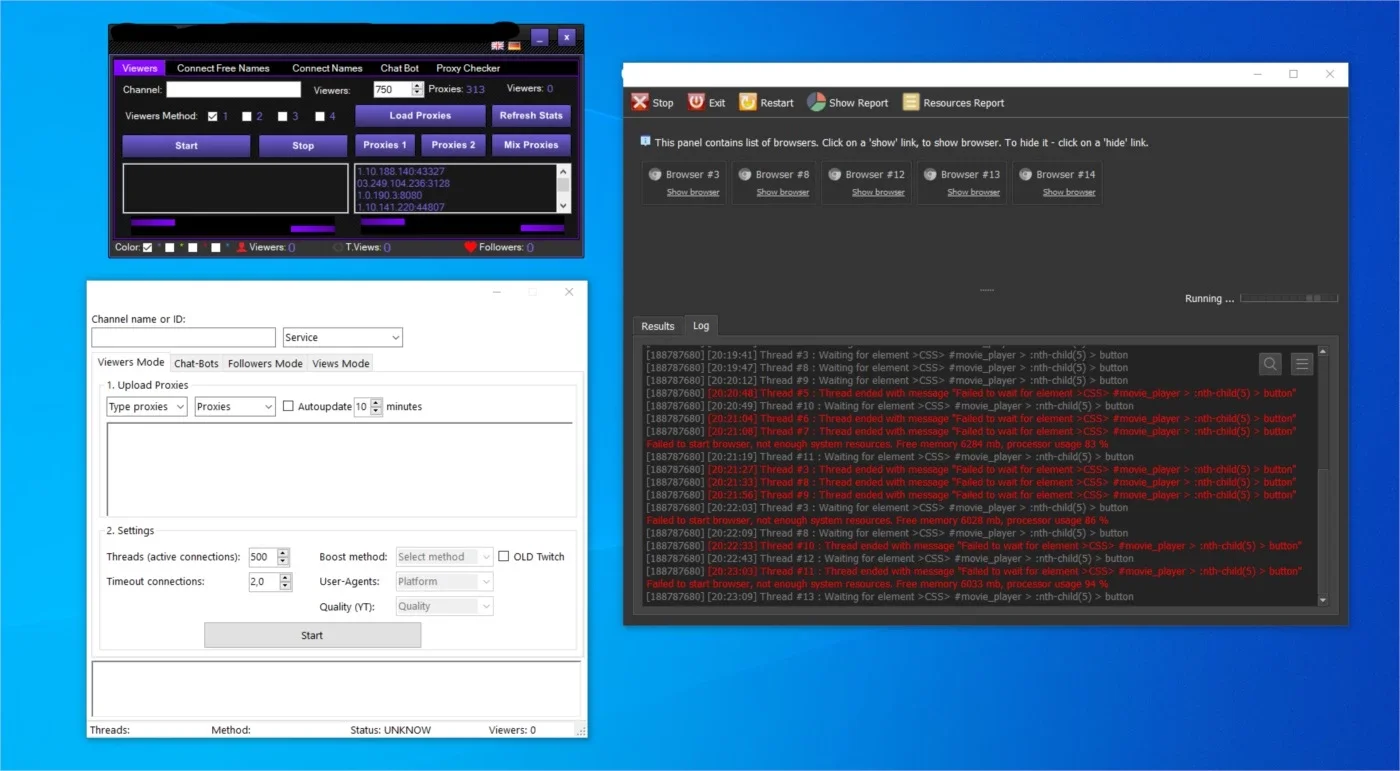The width and height of the screenshot is (1400, 771).
Task: Expand the Service dropdown
Action: pyautogui.click(x=343, y=338)
